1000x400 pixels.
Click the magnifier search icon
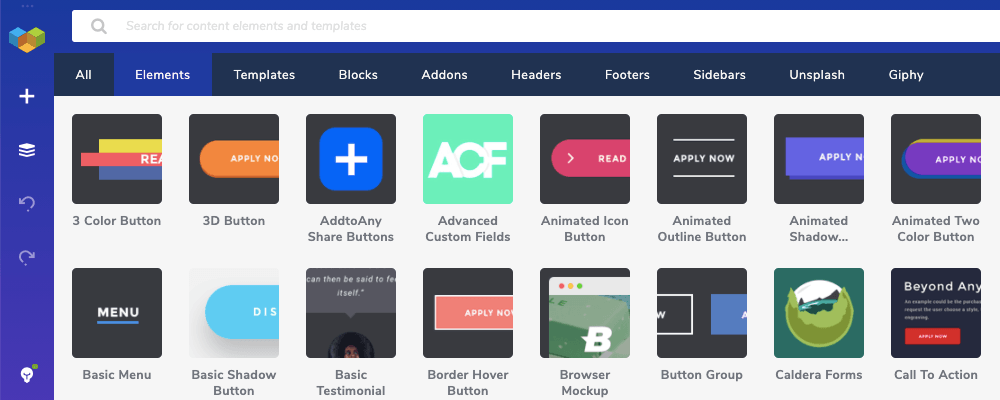[x=99, y=26]
